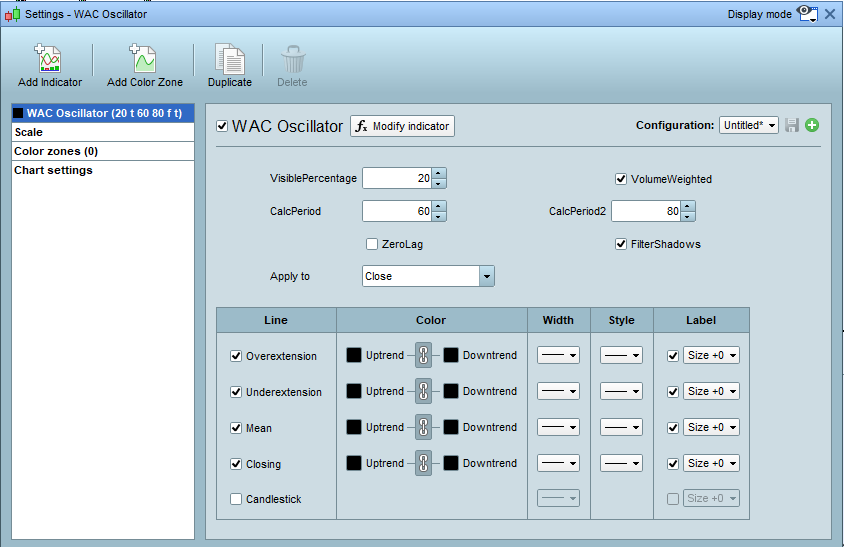Open Chart settings section

point(103,170)
